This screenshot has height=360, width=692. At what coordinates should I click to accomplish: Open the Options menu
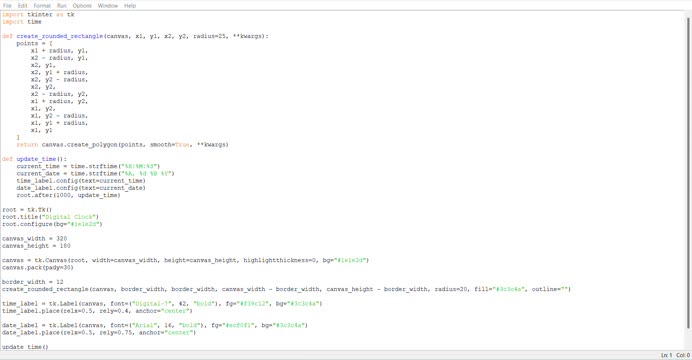click(82, 6)
